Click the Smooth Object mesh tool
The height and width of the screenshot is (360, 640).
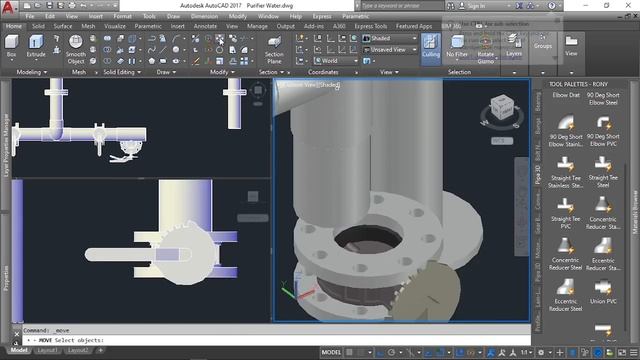[x=76, y=49]
